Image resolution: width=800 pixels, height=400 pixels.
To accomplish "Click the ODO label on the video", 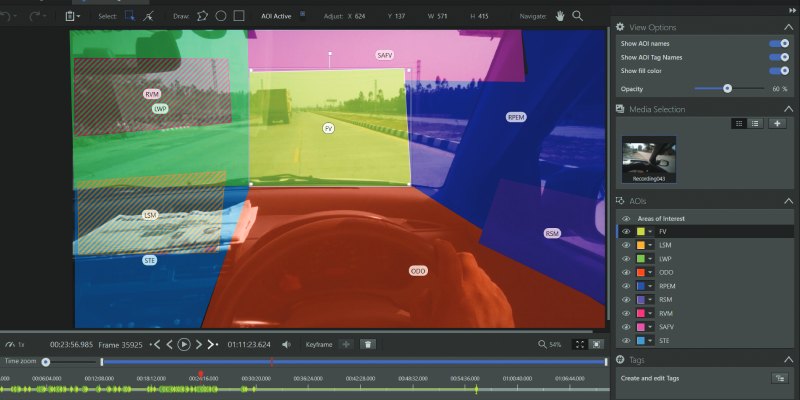I will pyautogui.click(x=418, y=271).
